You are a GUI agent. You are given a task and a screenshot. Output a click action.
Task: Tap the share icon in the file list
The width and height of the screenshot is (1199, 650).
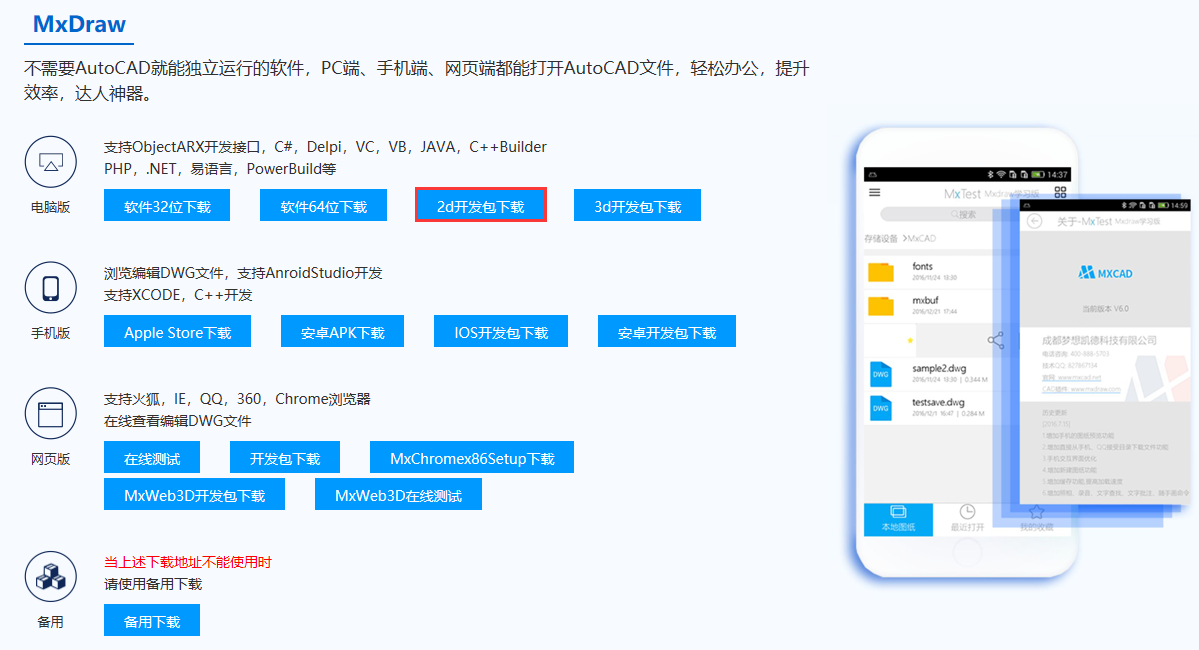click(995, 340)
